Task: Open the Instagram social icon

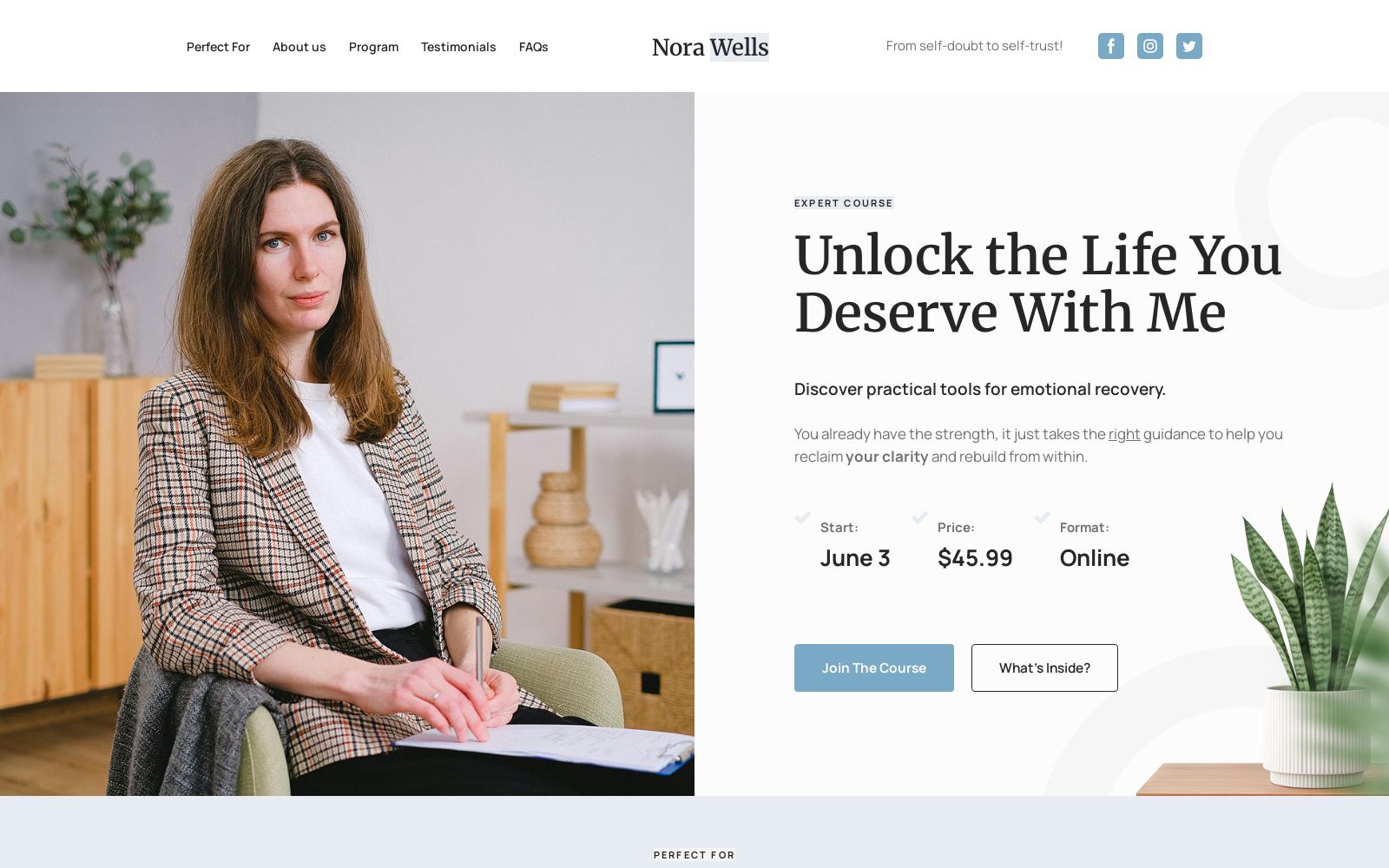Action: click(1149, 46)
